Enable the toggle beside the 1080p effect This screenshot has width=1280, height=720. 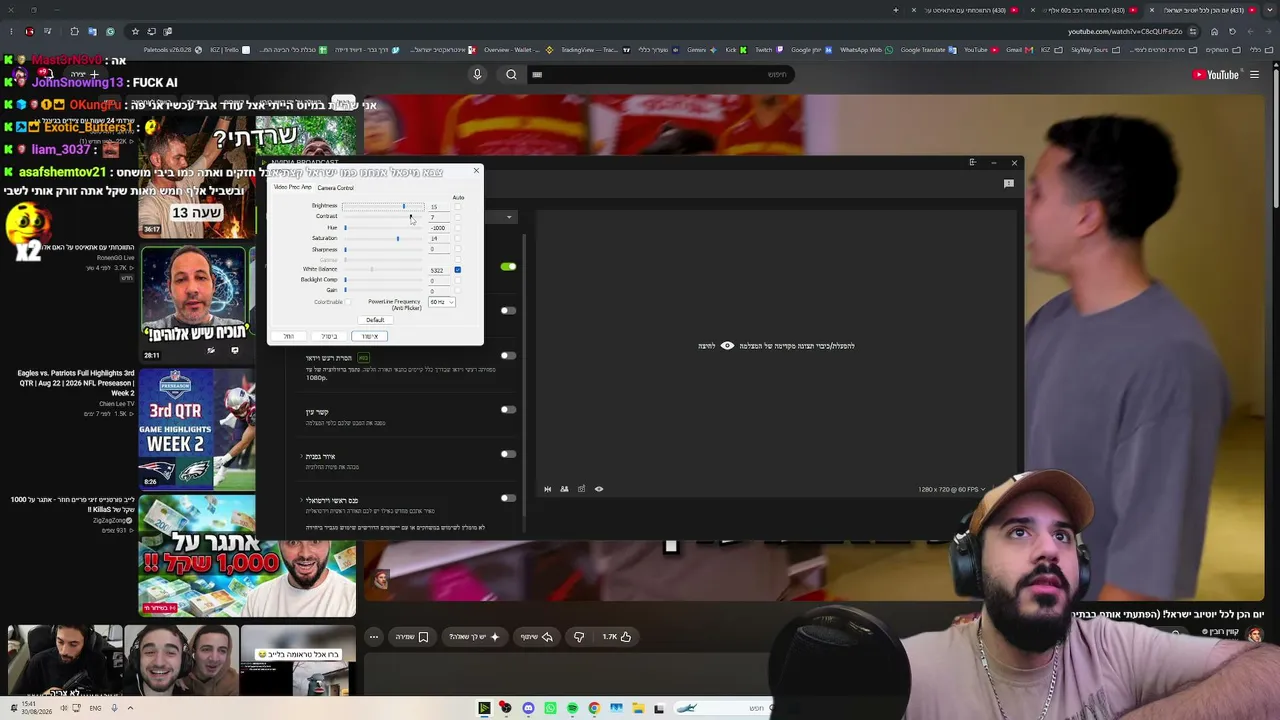(508, 355)
